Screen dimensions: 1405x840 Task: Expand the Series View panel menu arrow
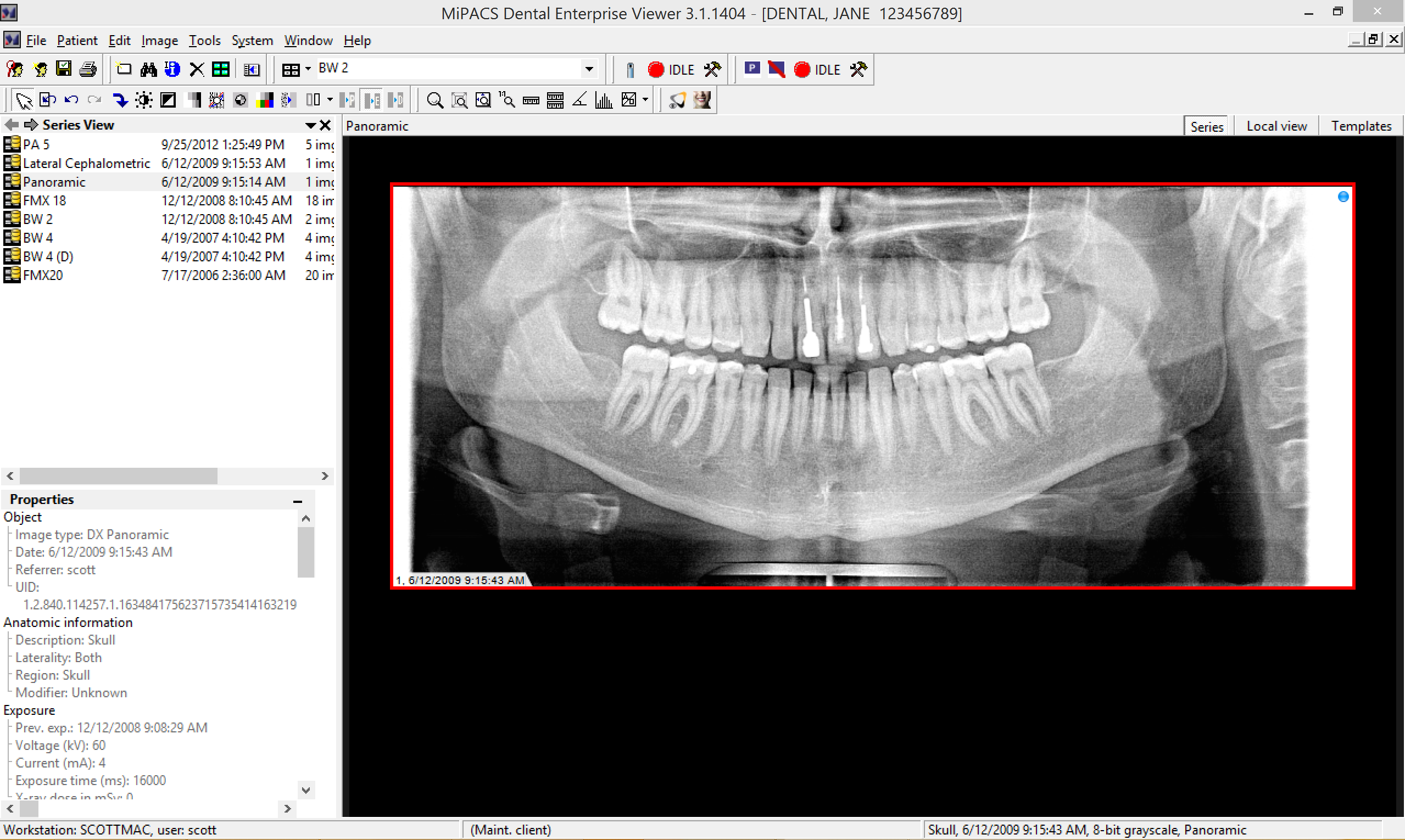pyautogui.click(x=310, y=125)
